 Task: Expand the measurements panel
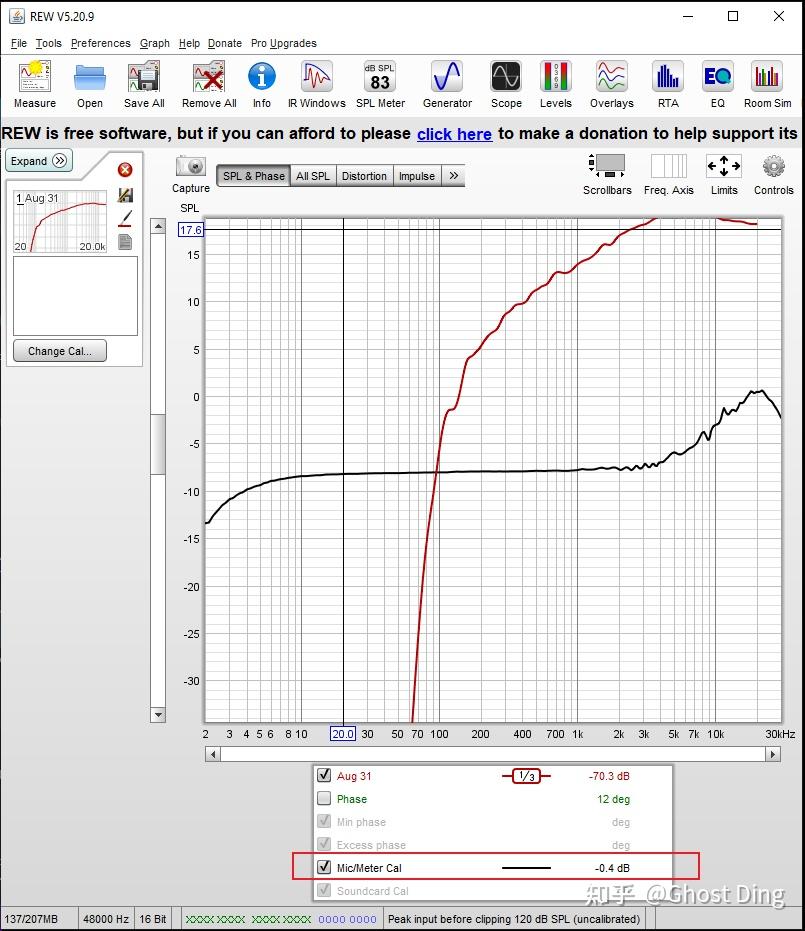38,160
